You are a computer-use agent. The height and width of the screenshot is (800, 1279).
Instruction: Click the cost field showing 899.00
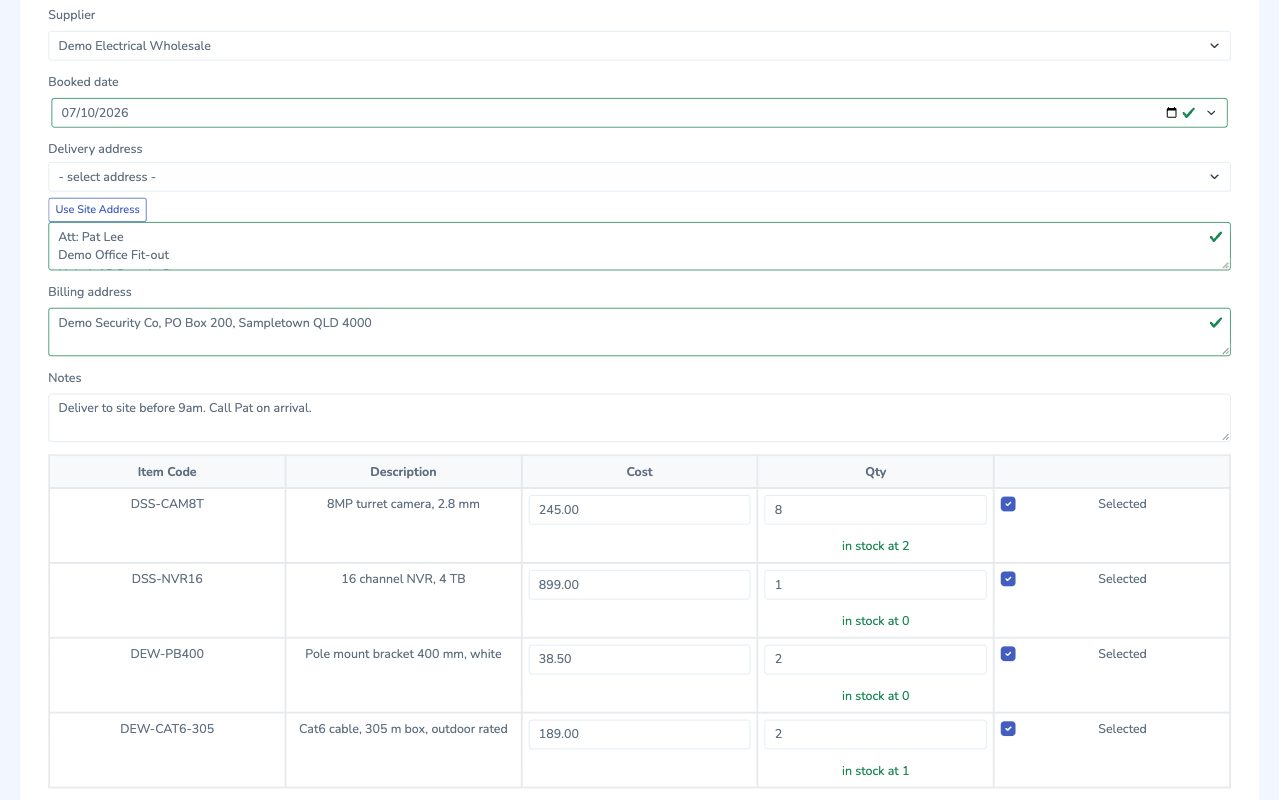[x=639, y=585]
